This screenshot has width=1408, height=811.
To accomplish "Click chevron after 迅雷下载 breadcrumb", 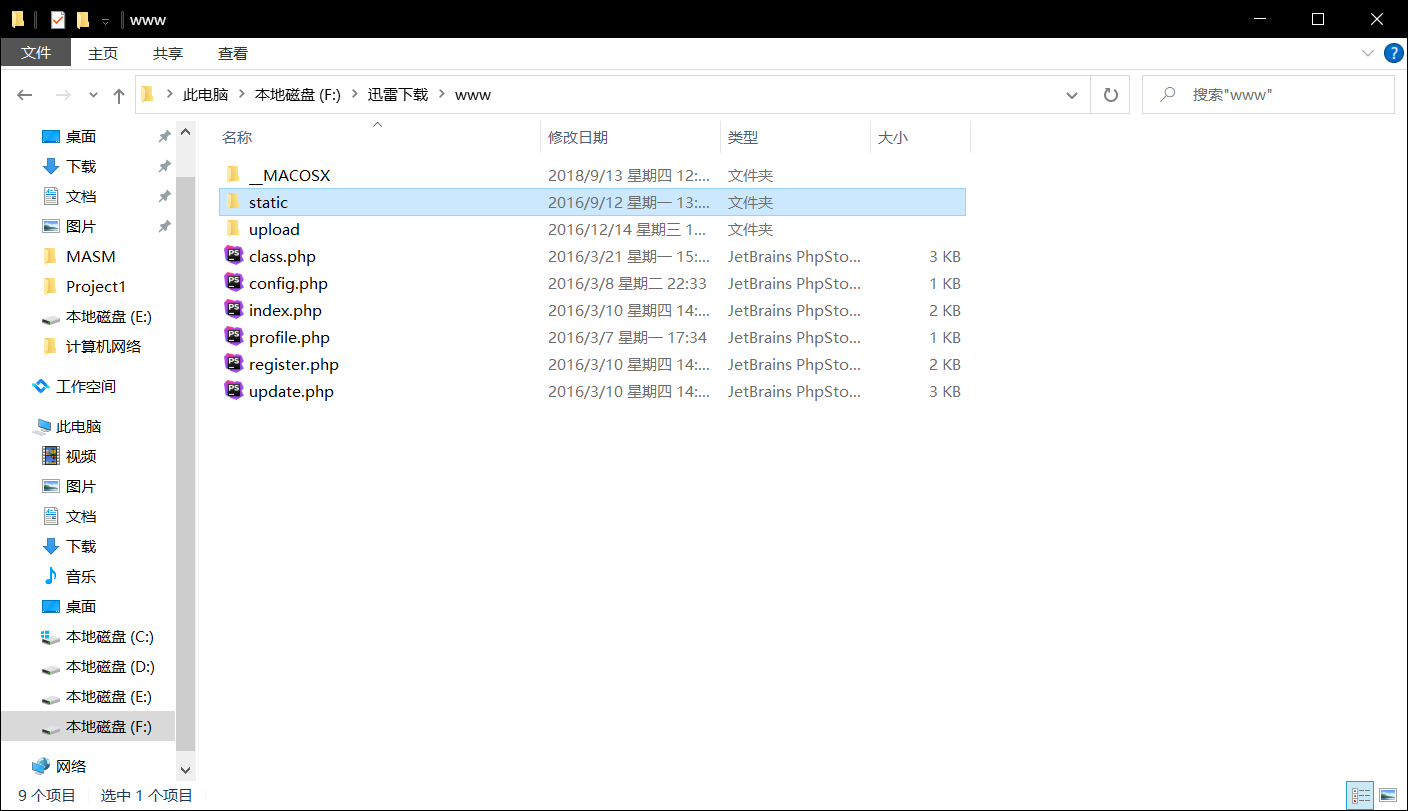I will pyautogui.click(x=441, y=94).
